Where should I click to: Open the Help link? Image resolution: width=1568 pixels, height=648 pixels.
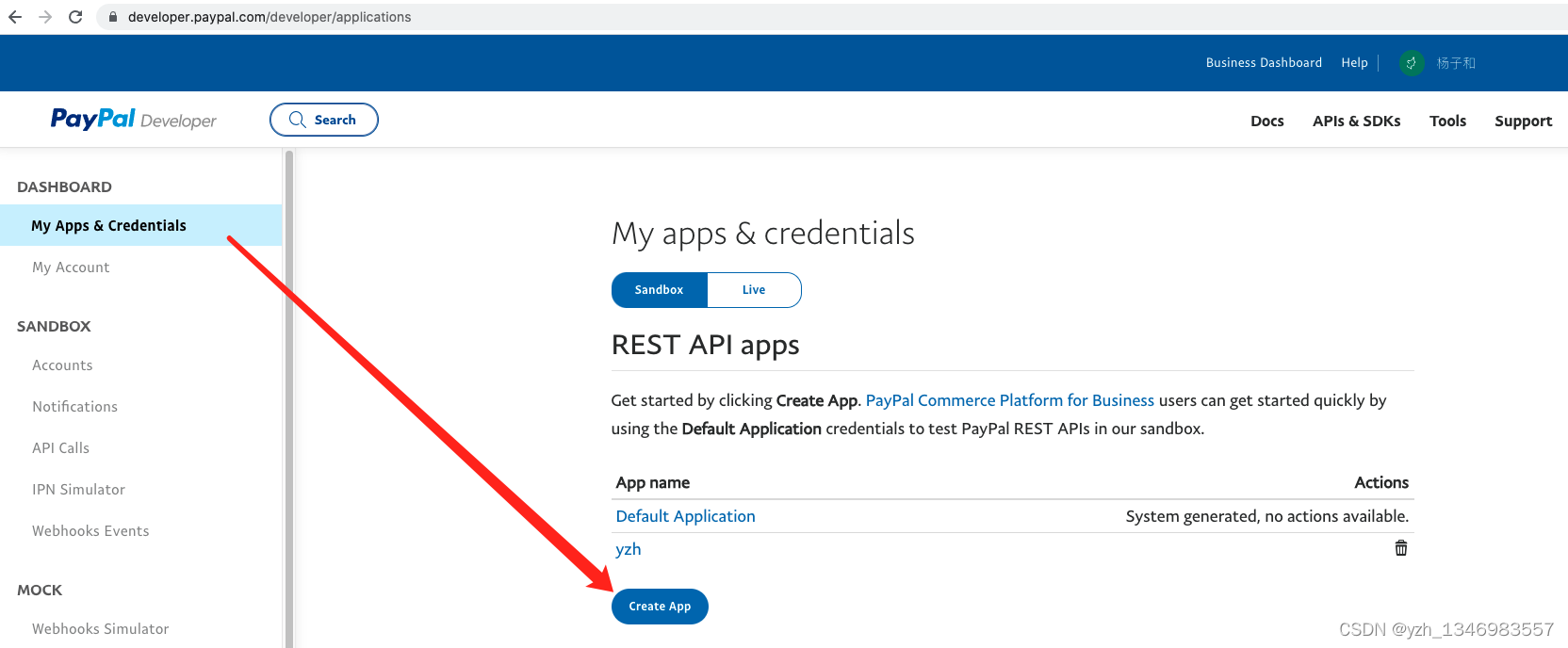pyautogui.click(x=1354, y=63)
